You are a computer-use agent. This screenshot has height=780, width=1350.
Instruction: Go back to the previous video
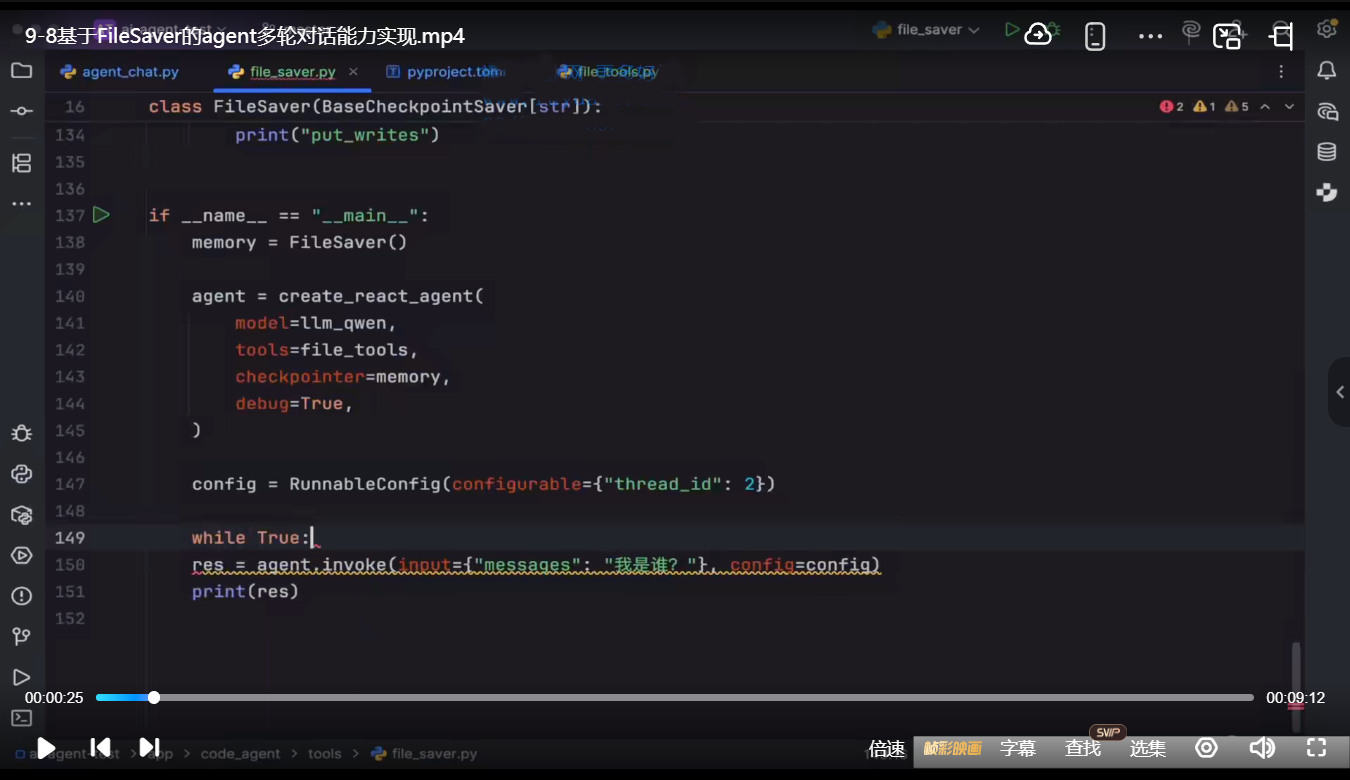pos(100,747)
